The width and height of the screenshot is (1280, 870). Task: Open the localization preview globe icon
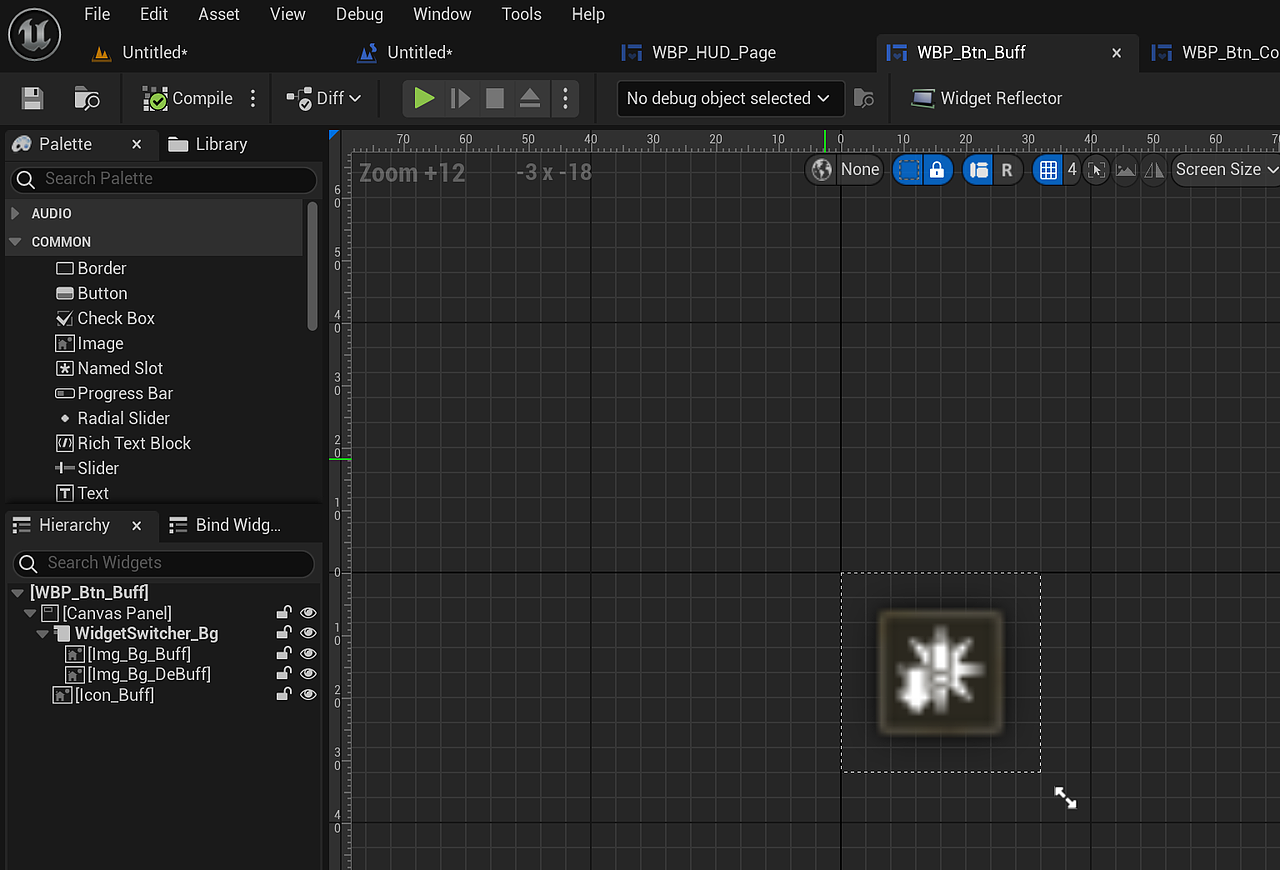coord(822,170)
